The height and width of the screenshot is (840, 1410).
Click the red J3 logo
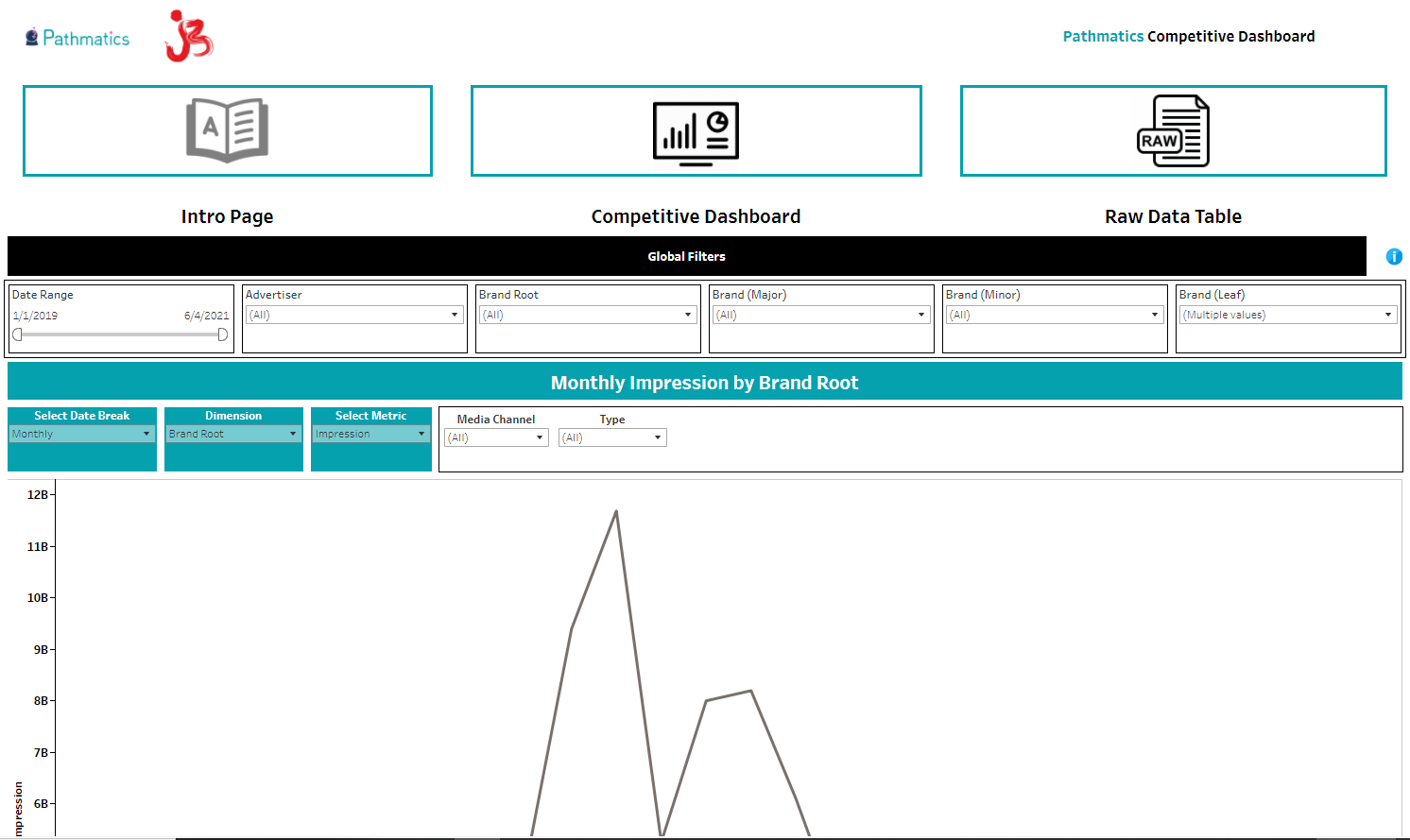tap(189, 36)
